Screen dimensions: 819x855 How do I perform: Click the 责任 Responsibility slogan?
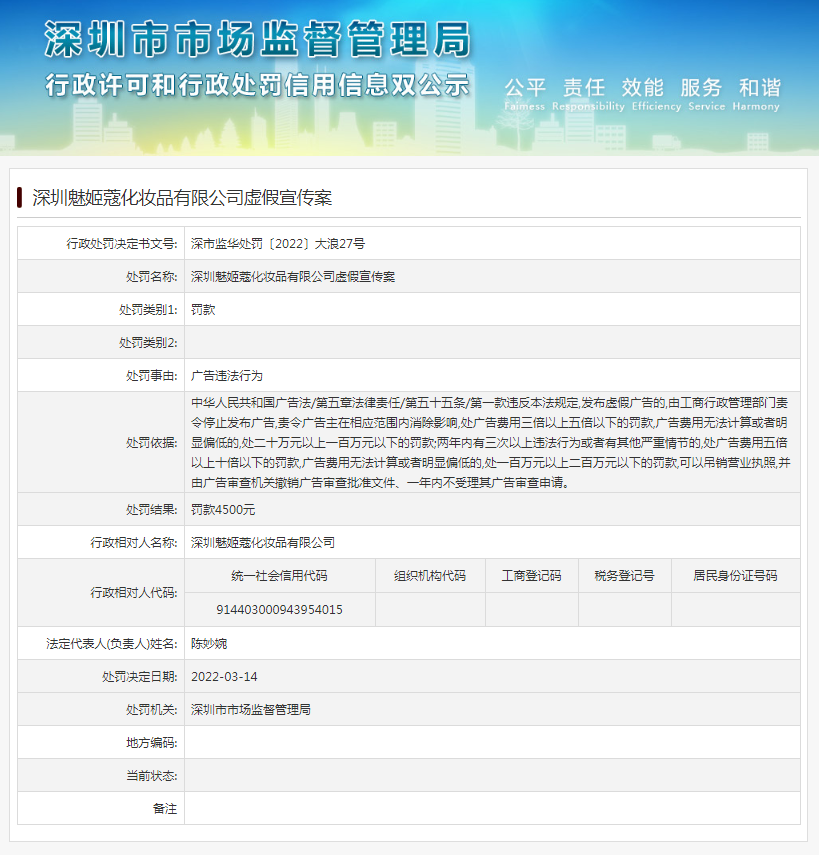pos(588,94)
